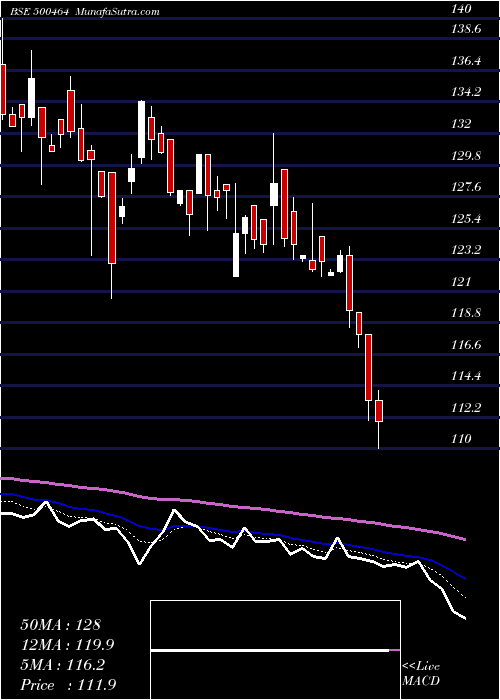This screenshot has height=700, width=500.
Task: Click the 112.2 price axis label
Action: click(466, 407)
